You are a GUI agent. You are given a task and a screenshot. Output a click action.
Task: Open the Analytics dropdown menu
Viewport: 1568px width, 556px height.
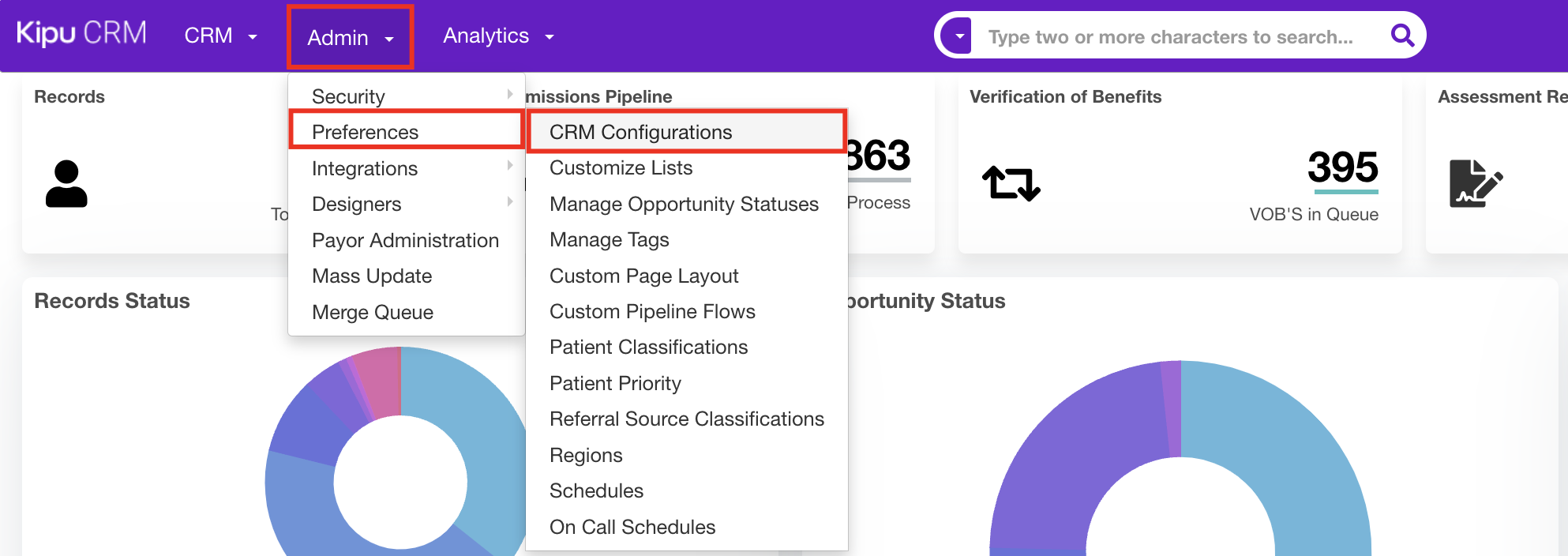498,36
